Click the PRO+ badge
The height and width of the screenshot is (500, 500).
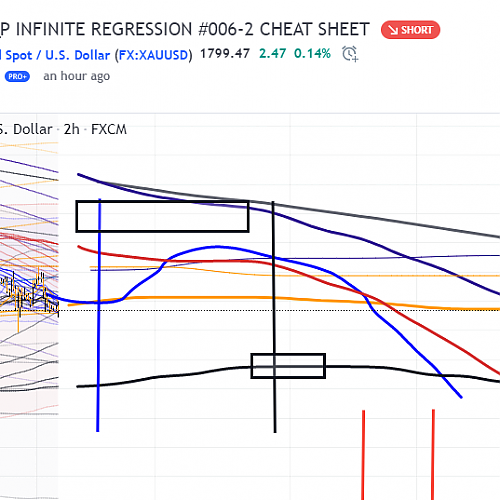(x=17, y=76)
